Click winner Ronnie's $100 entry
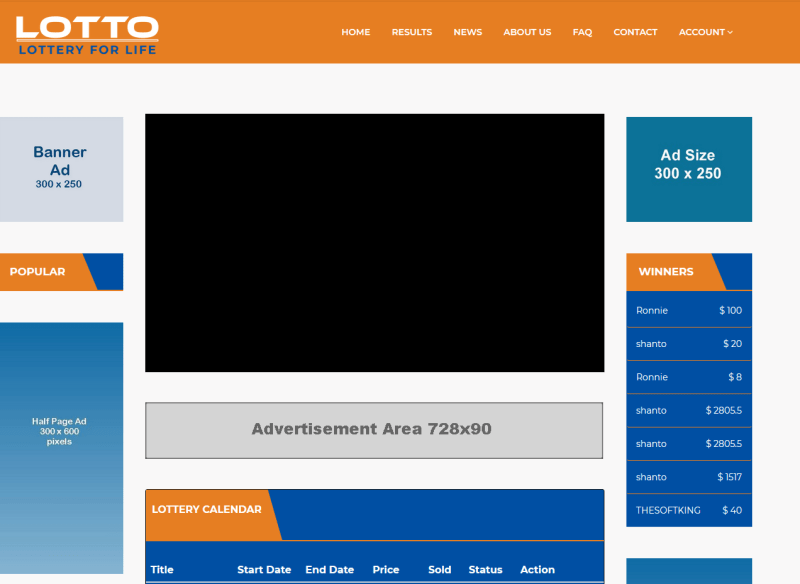Image resolution: width=800 pixels, height=584 pixels. [x=688, y=310]
